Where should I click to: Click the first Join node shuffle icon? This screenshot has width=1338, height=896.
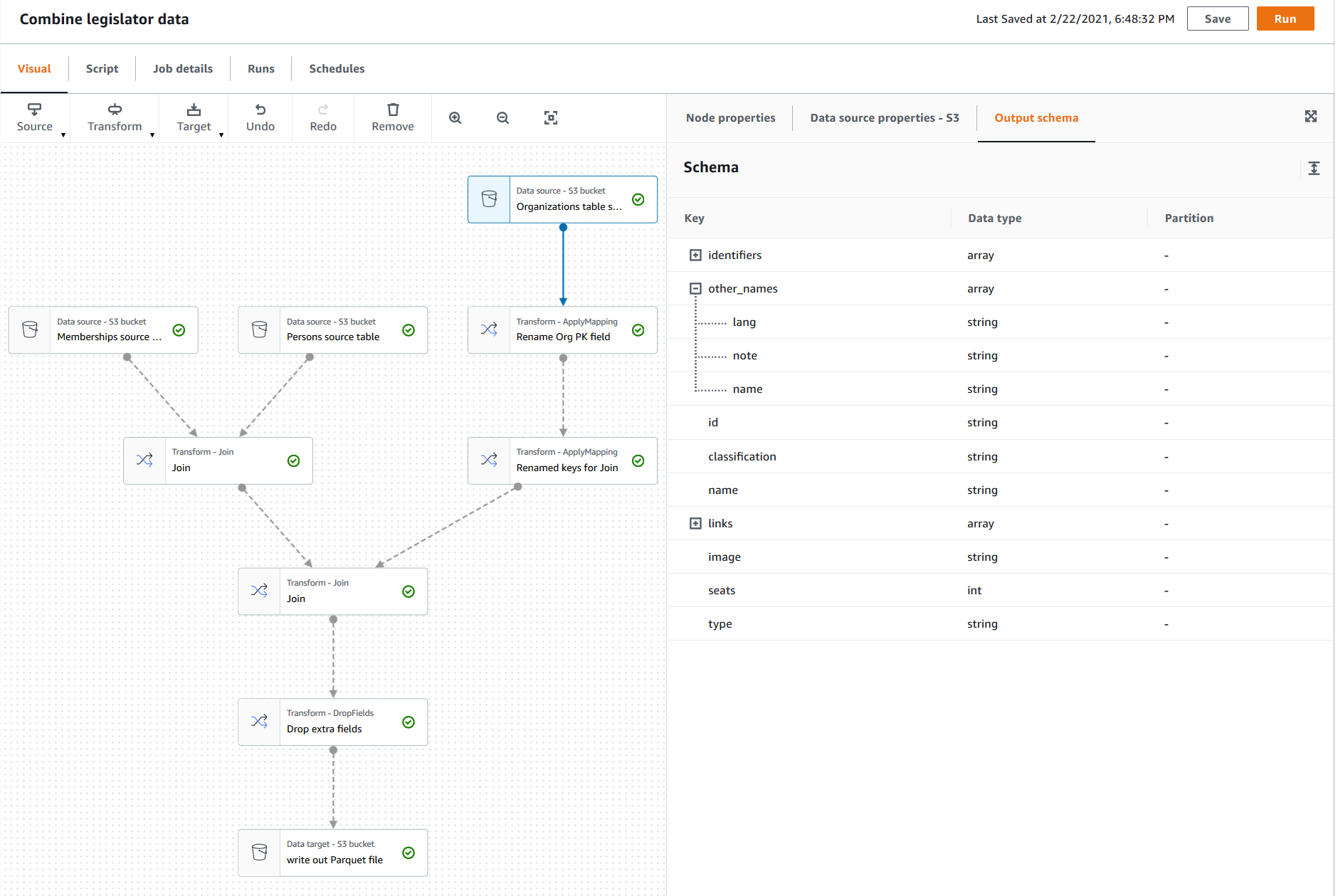[x=144, y=460]
